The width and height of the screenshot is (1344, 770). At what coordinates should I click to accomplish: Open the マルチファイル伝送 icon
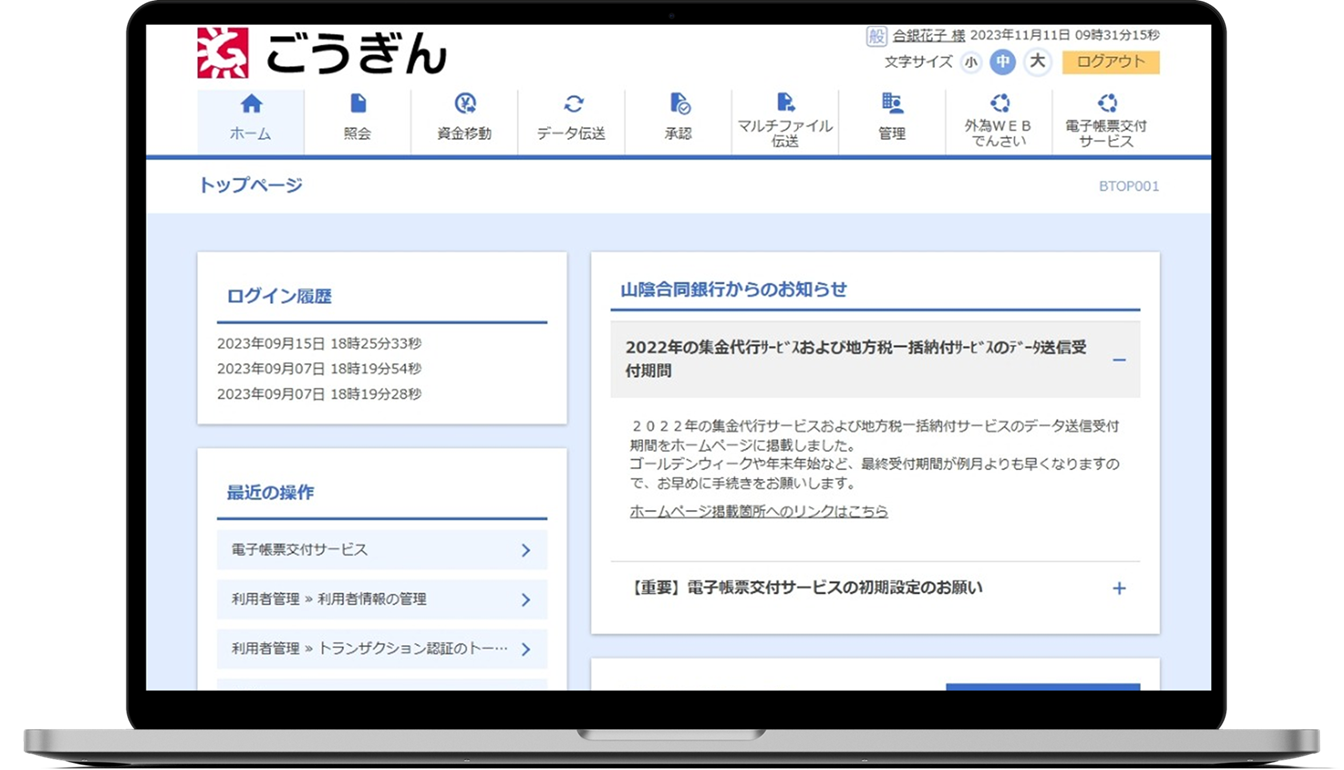point(785,103)
